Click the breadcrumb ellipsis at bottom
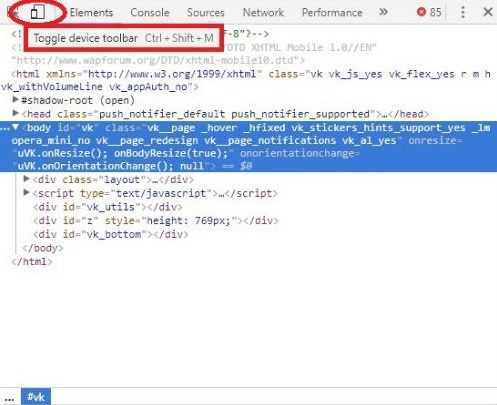 9,399
